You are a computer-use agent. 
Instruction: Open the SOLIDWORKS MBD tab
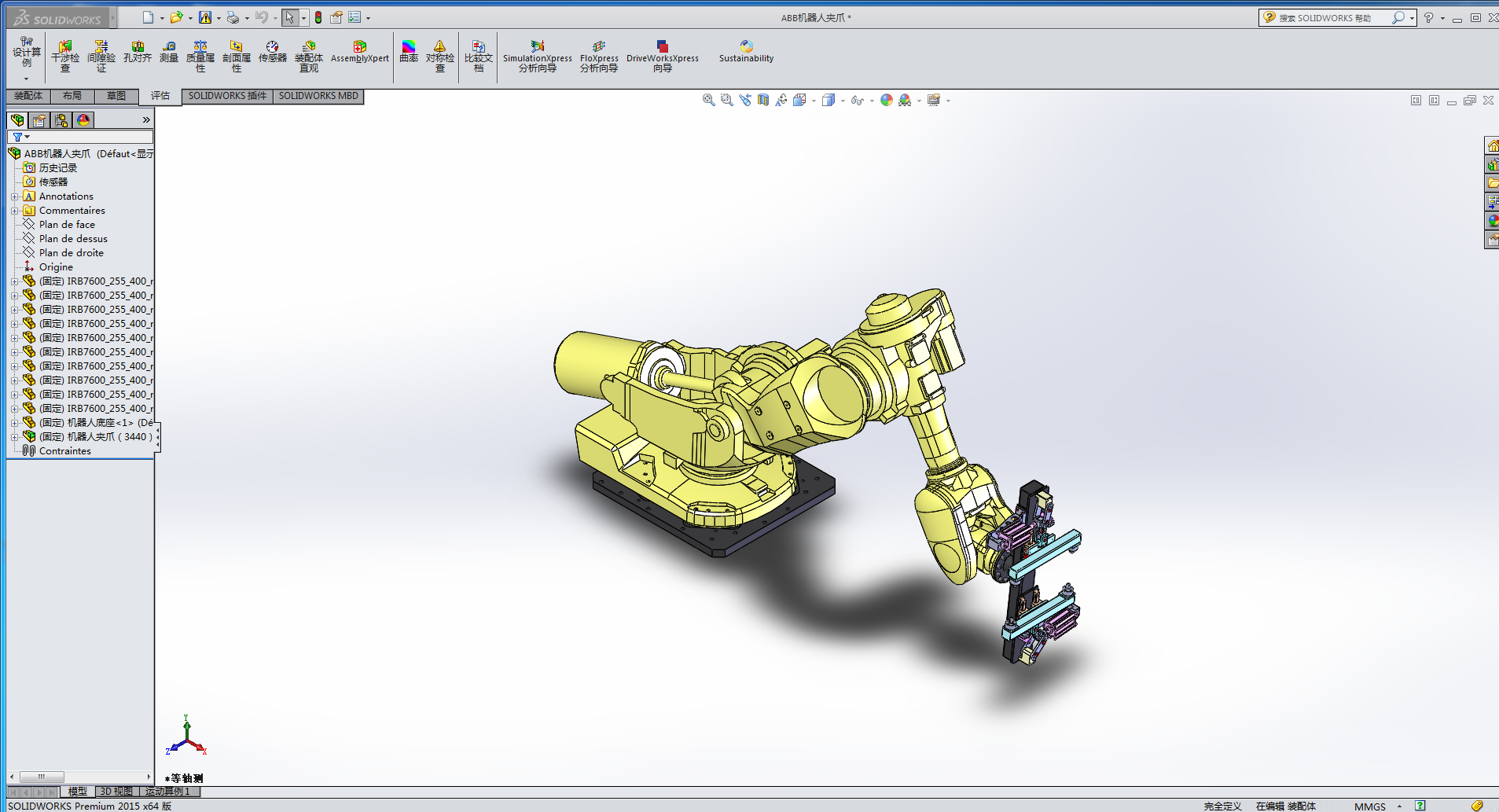click(318, 96)
